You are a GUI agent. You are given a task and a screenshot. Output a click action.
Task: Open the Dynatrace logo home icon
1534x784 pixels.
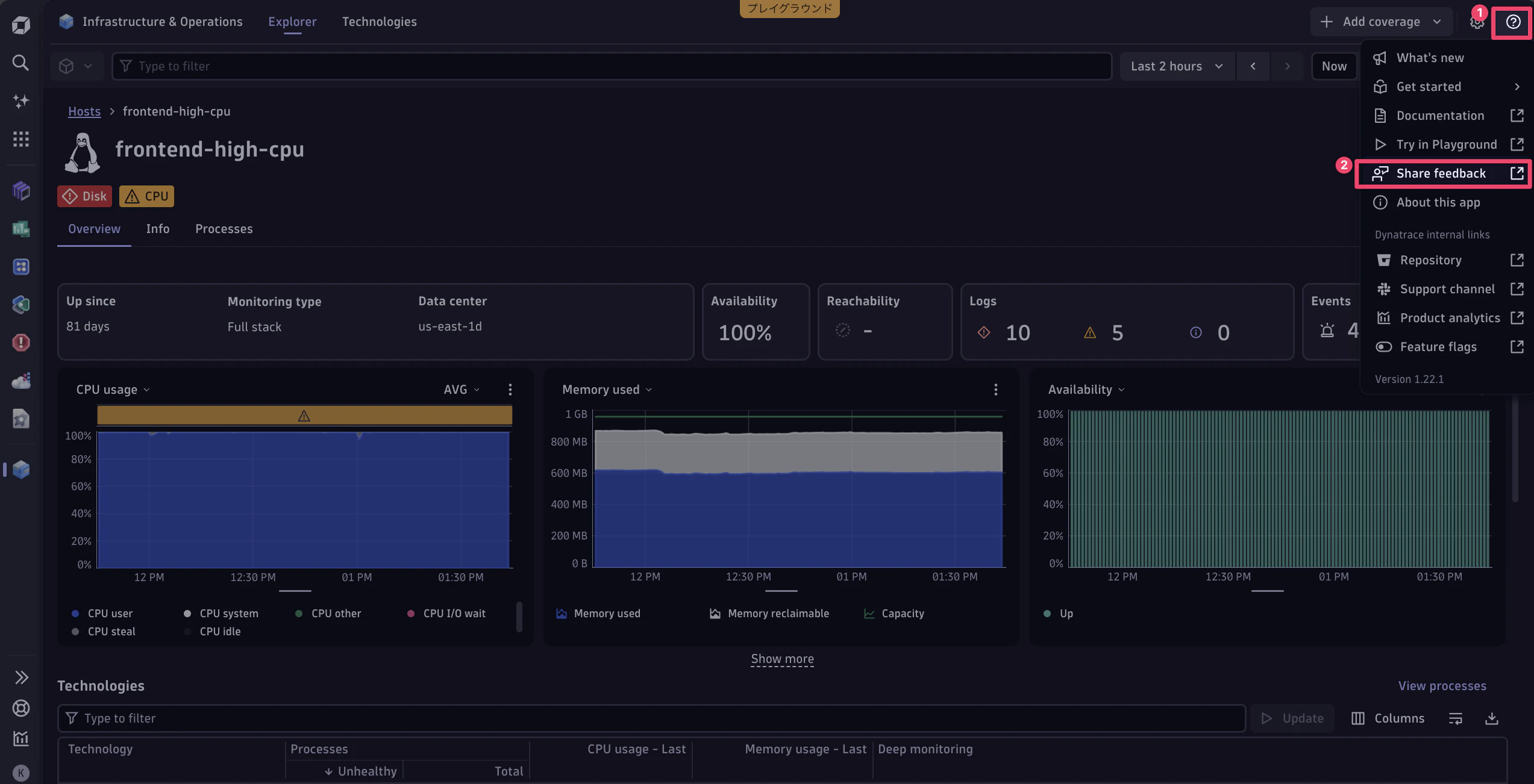click(x=20, y=25)
